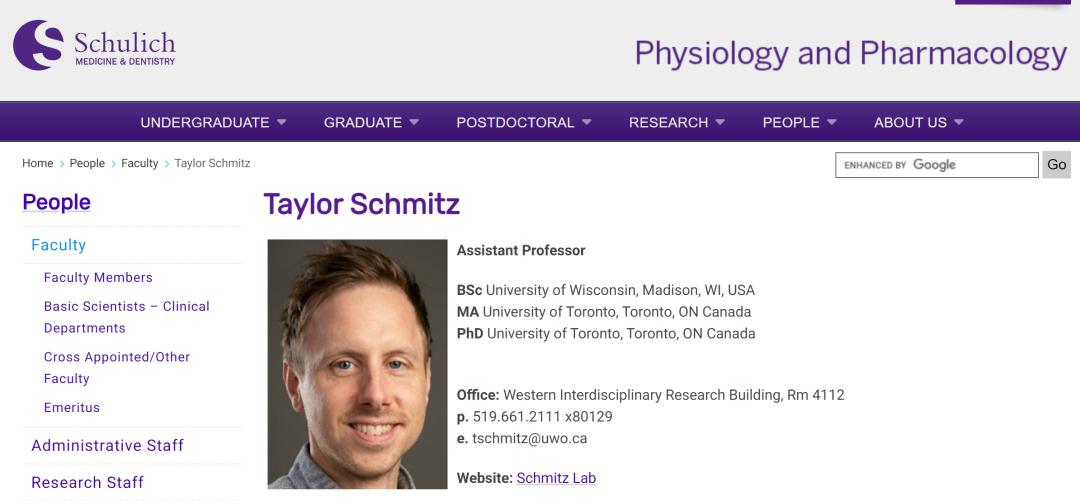Image resolution: width=1080 pixels, height=501 pixels.
Task: Visit the Schmitz Lab website link
Action: point(556,478)
